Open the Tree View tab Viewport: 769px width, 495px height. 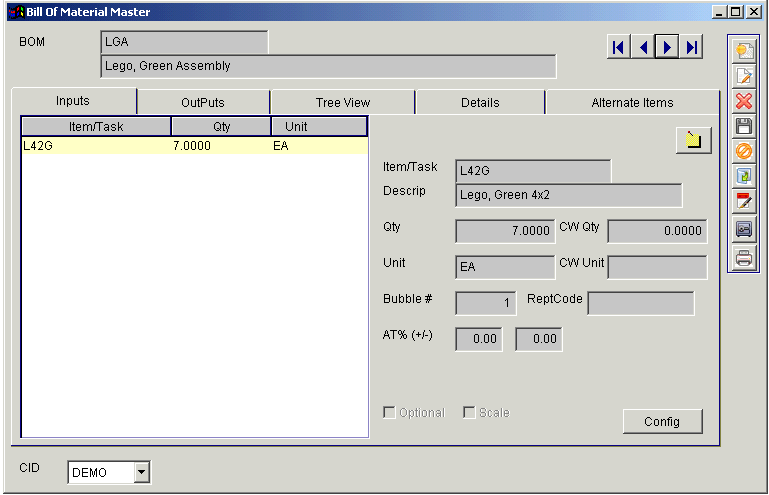(x=342, y=102)
